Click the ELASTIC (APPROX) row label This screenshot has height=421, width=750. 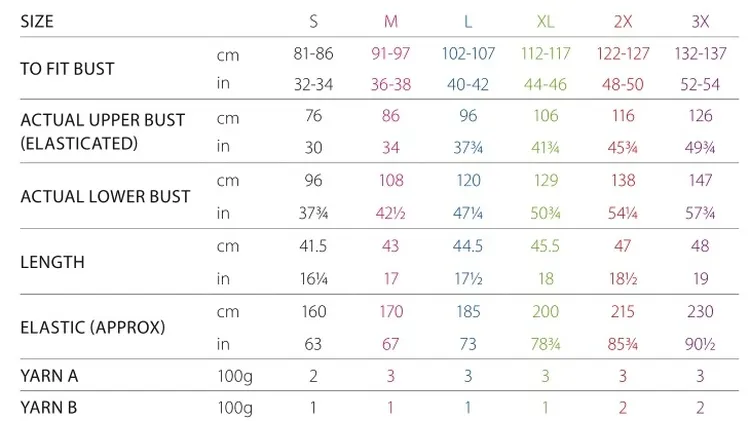[x=93, y=327]
